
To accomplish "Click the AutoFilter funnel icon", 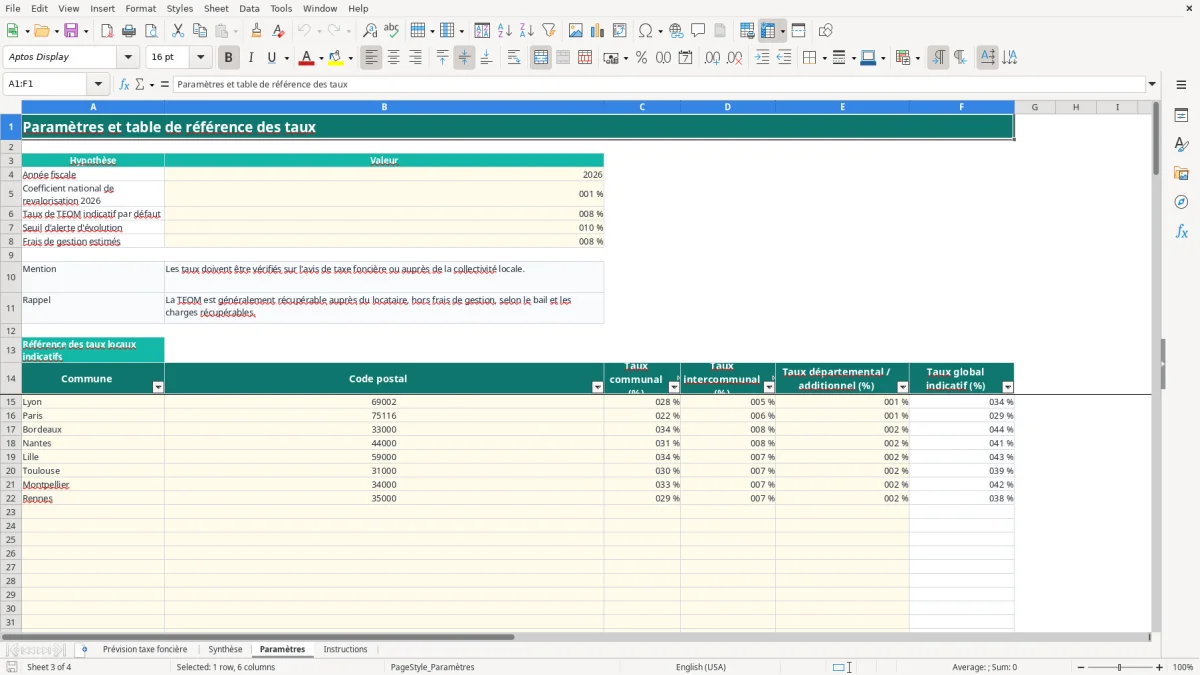I will pyautogui.click(x=548, y=31).
